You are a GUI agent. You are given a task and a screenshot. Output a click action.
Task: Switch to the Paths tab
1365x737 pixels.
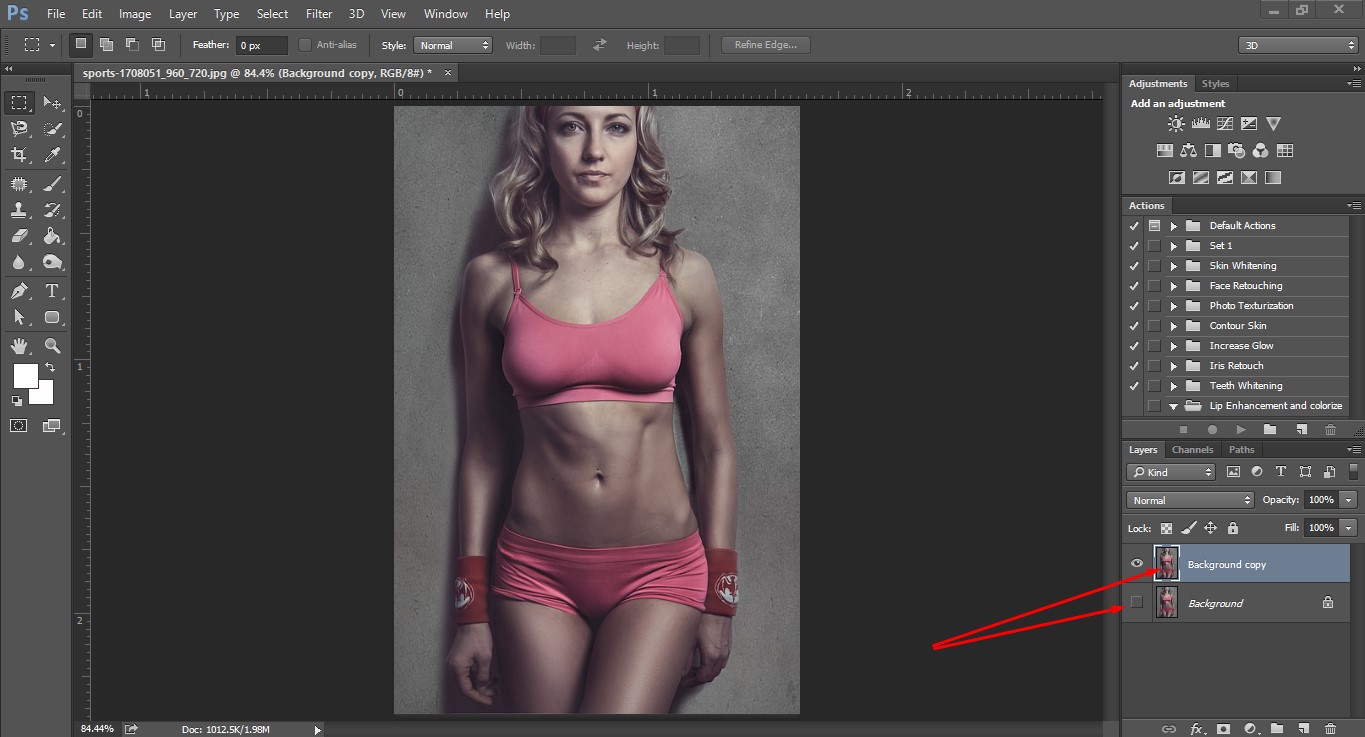(1241, 450)
